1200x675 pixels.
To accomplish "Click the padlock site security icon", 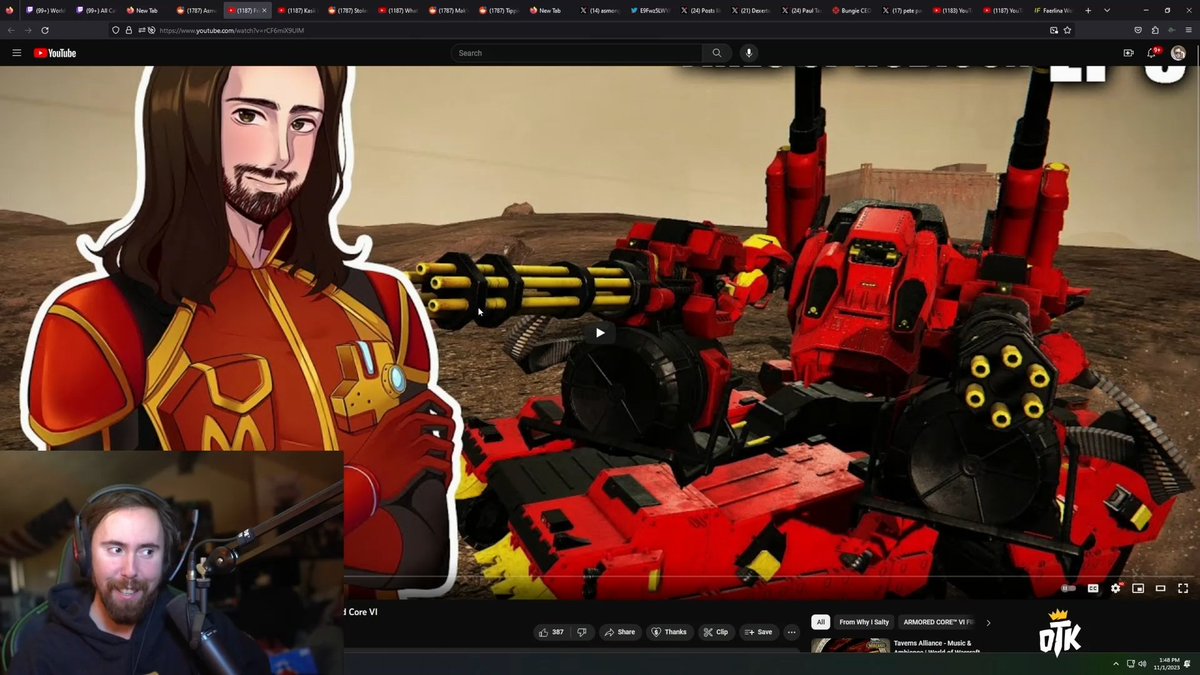I will point(128,30).
